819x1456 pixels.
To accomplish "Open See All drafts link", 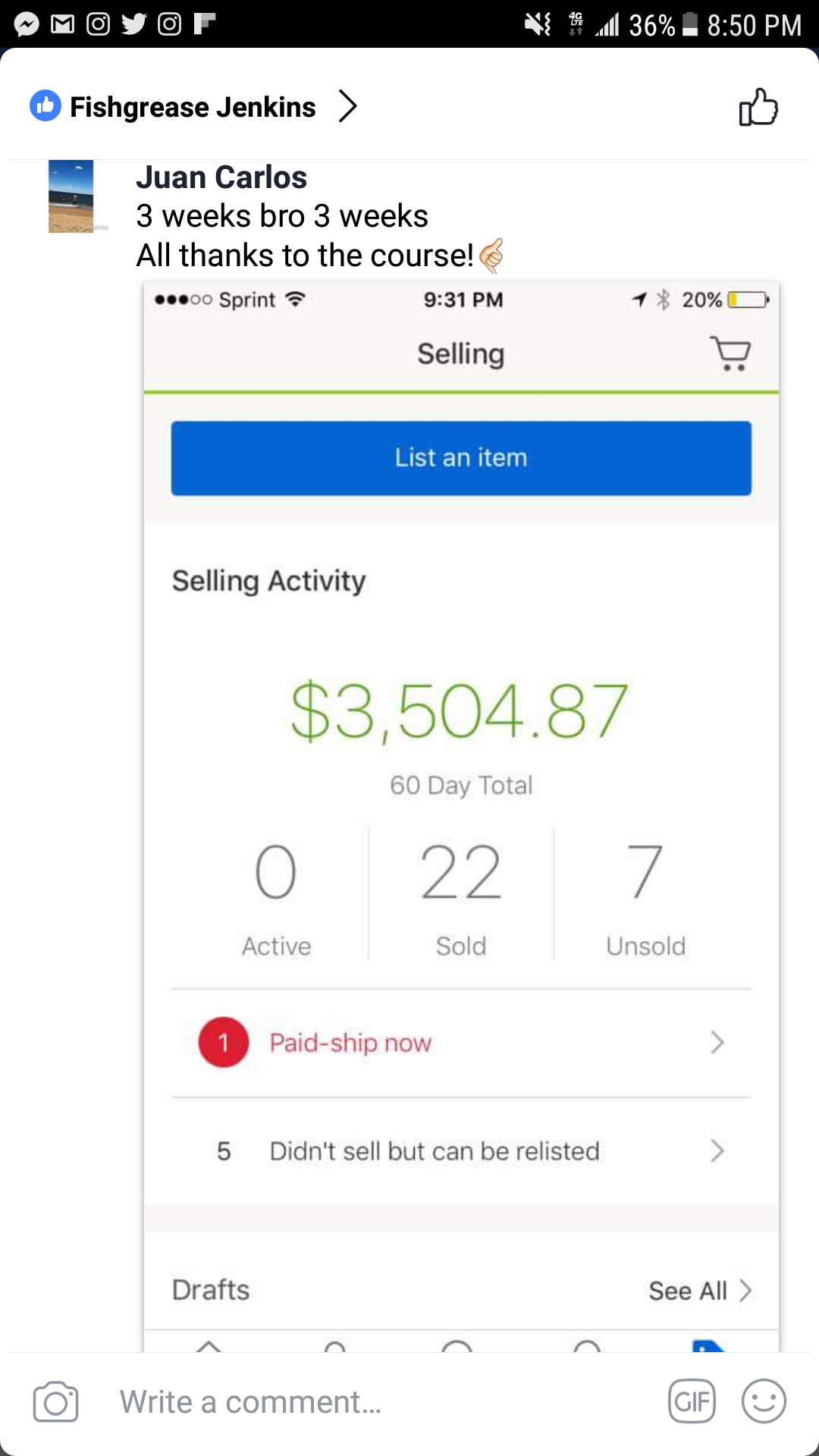I will (699, 1291).
